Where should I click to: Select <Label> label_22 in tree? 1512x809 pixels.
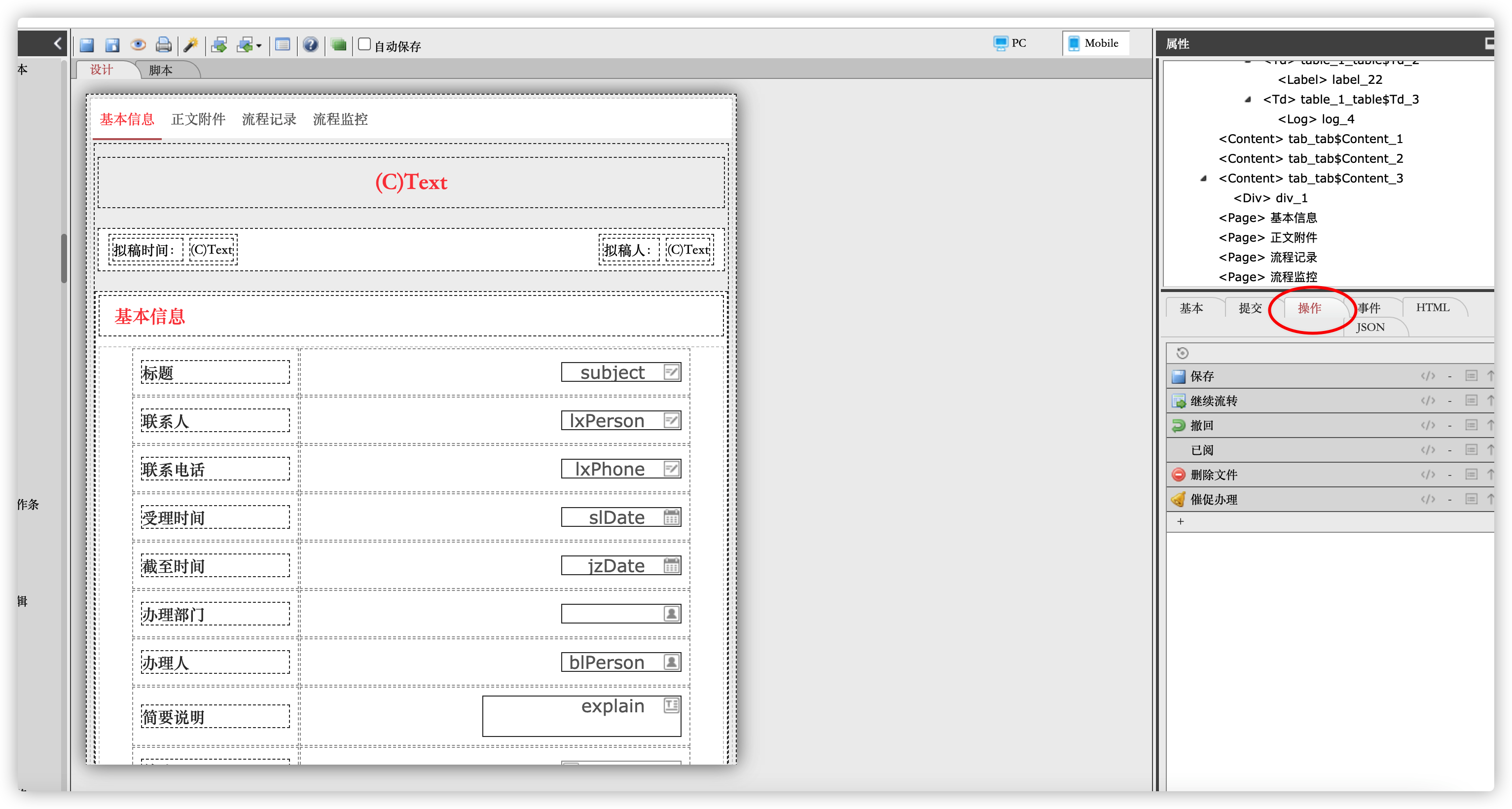[1330, 80]
